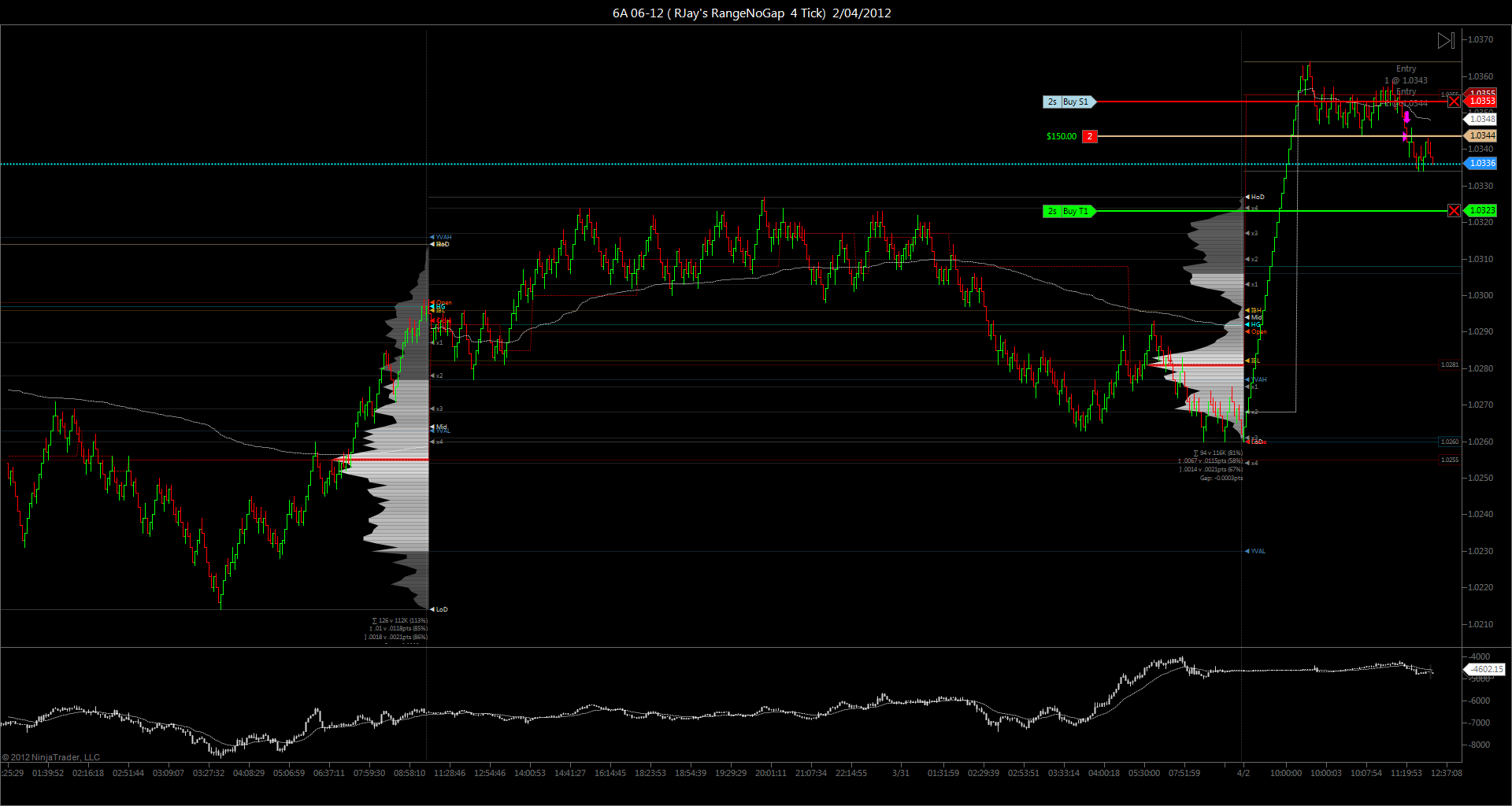The height and width of the screenshot is (806, 1512).
Task: Click the magenta down-arrow execution marker
Action: [x=1406, y=117]
